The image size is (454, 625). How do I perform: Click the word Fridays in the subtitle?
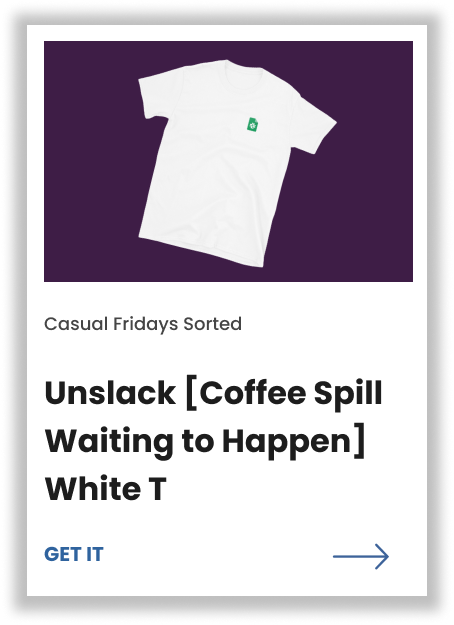[x=145, y=325]
